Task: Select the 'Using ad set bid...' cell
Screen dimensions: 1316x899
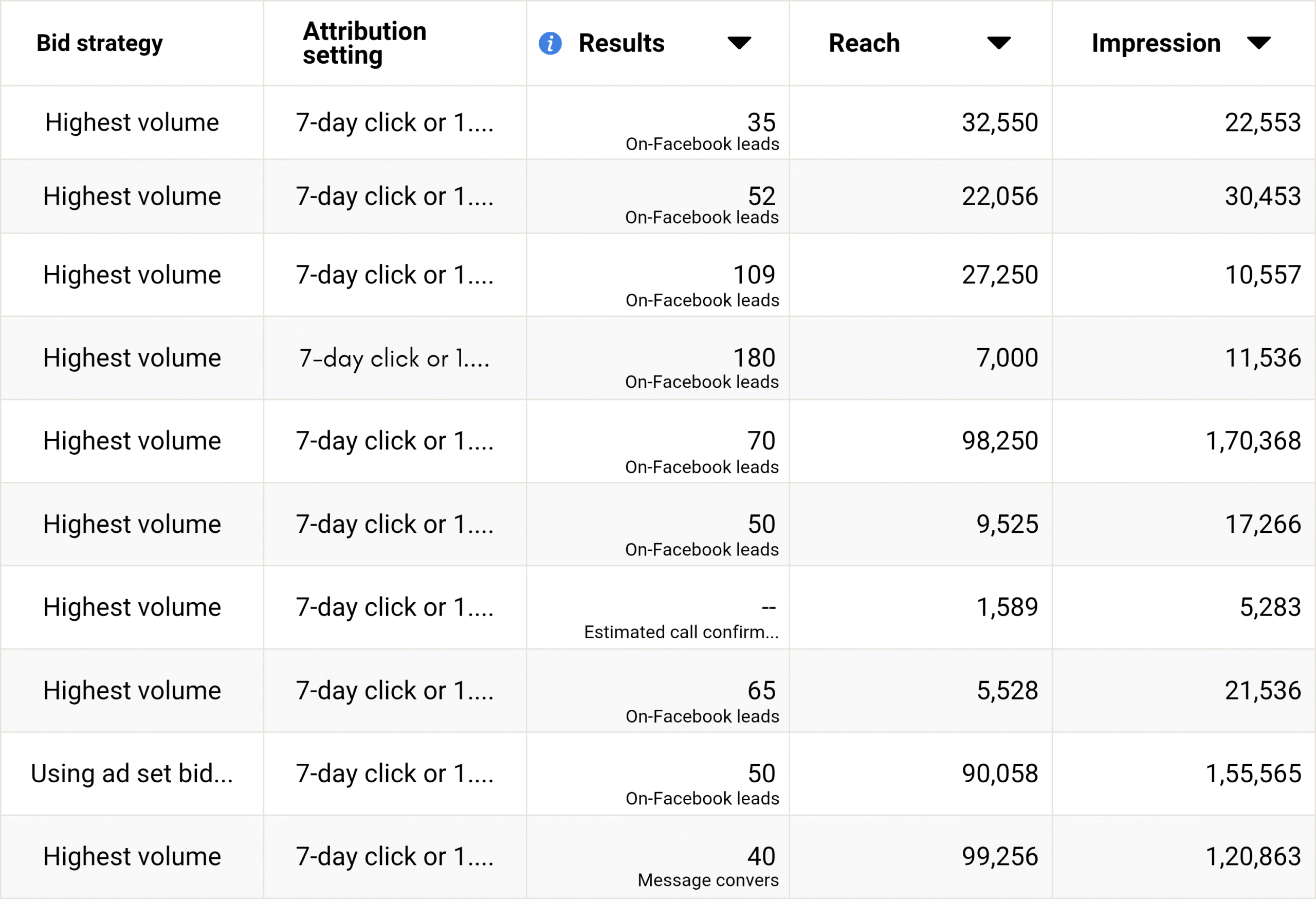Action: pos(132,773)
